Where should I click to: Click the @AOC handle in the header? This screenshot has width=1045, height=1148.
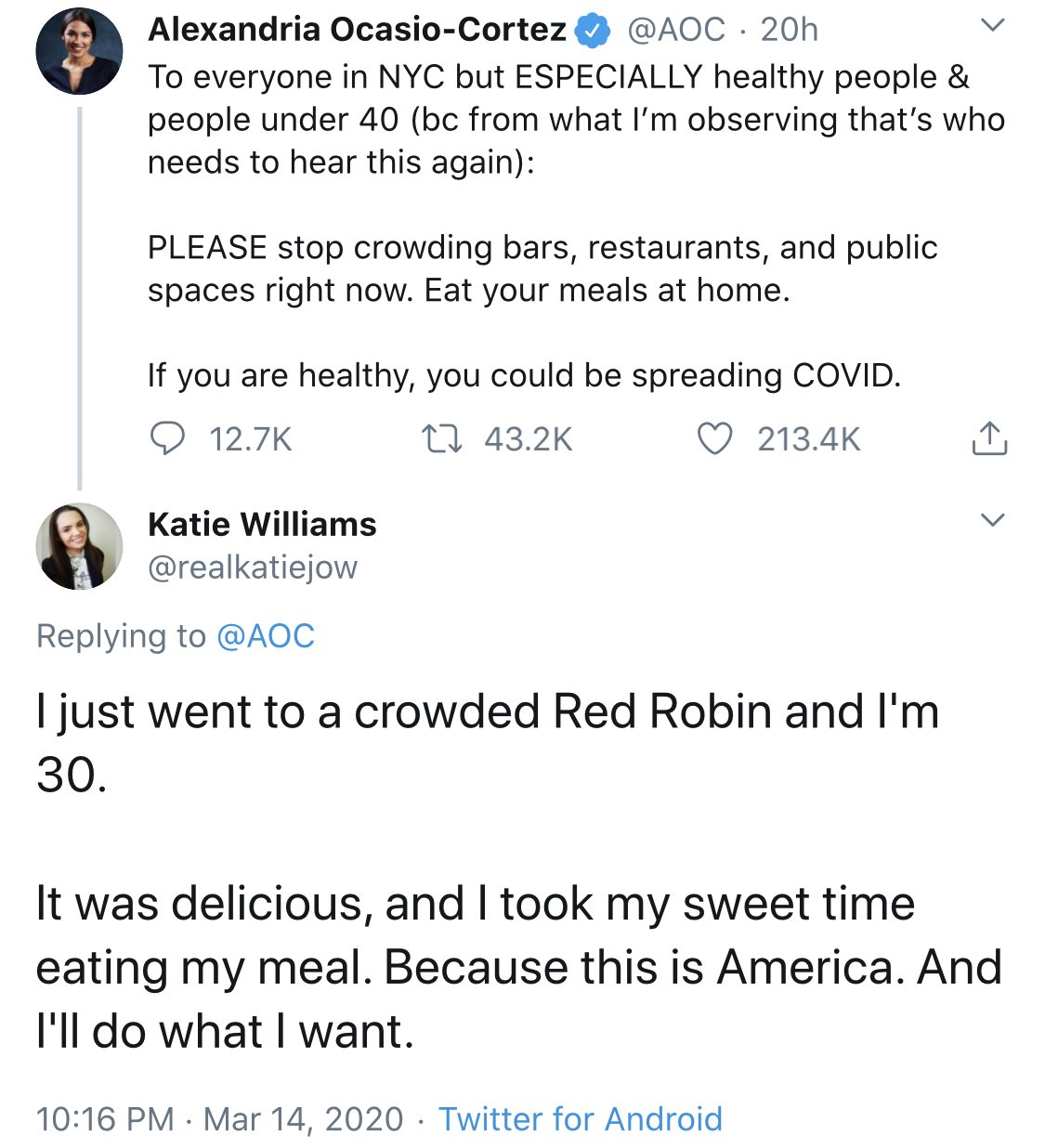676,30
